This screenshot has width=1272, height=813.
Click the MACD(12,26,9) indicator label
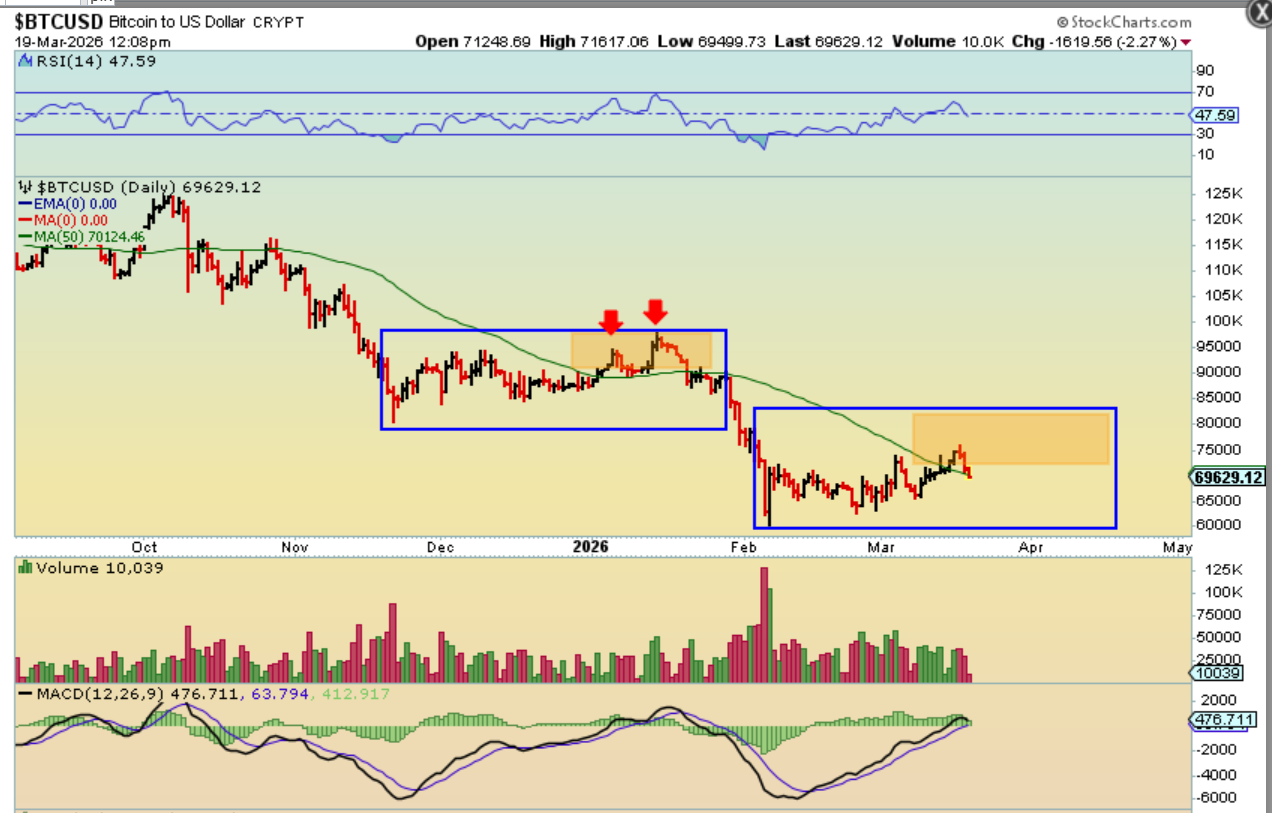click(x=98, y=693)
